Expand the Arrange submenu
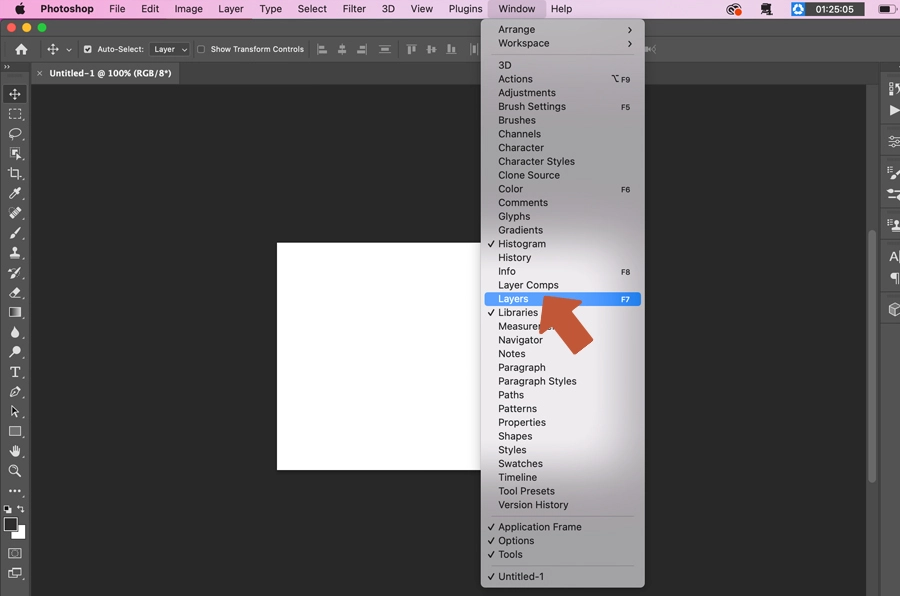The image size is (900, 596). tap(517, 29)
